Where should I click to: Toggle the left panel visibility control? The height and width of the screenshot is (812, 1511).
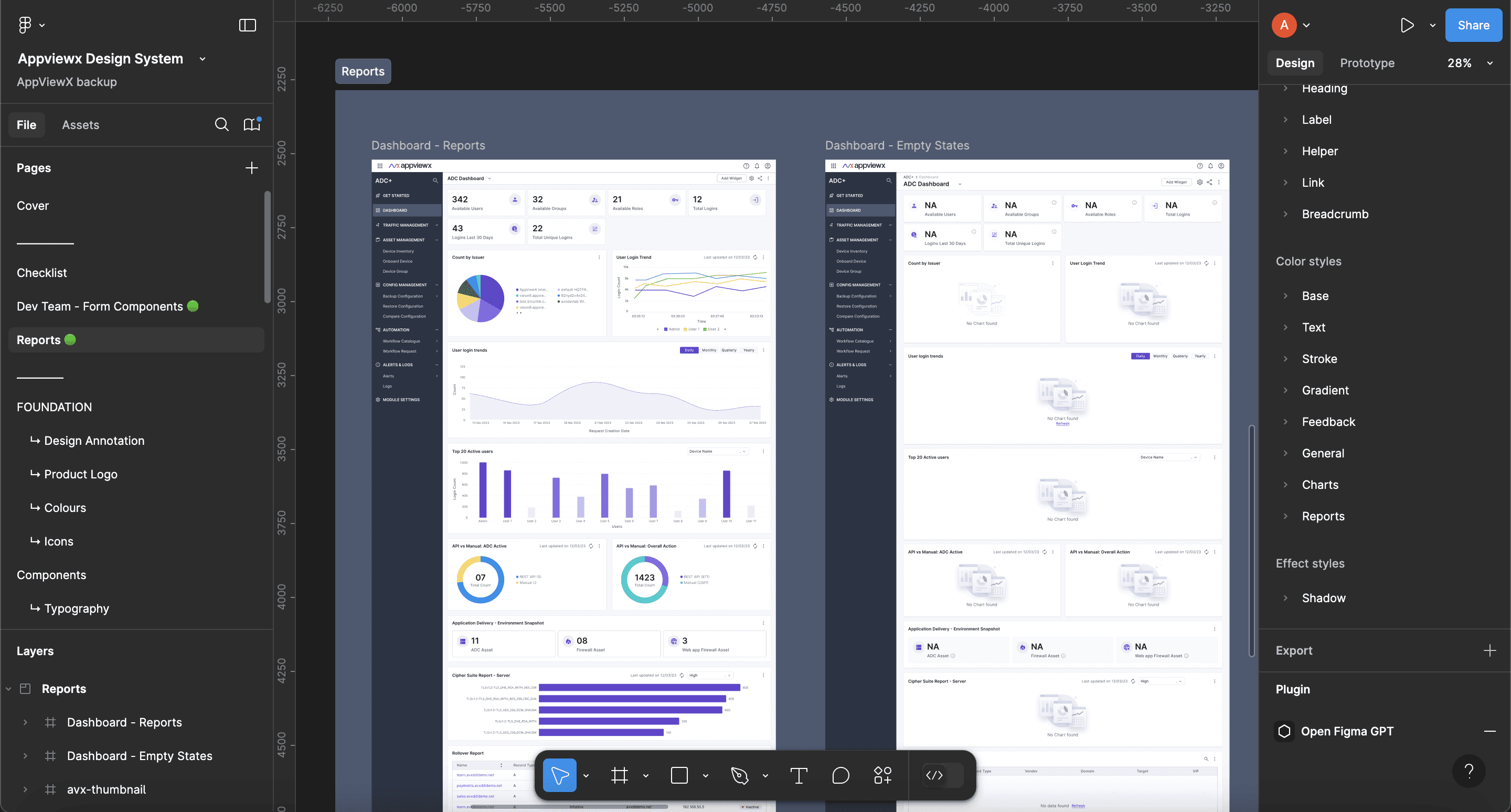point(248,25)
